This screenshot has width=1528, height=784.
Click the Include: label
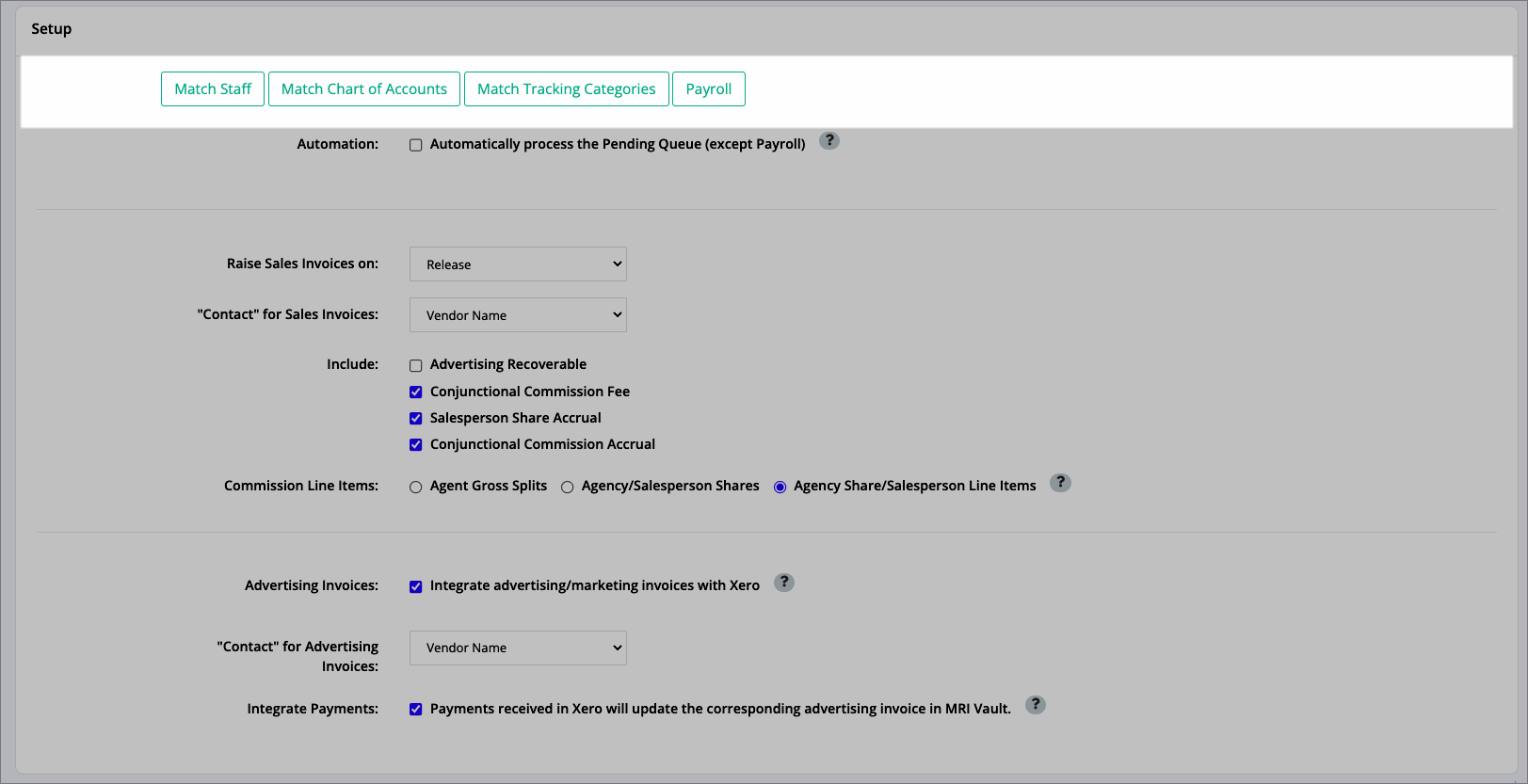click(353, 364)
